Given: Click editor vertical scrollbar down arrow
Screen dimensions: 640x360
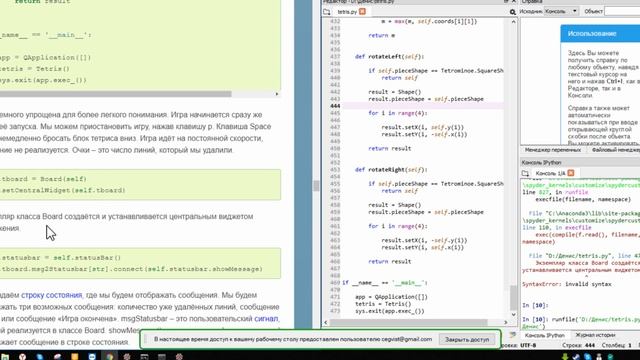Looking at the screenshot, I should coord(513,315).
